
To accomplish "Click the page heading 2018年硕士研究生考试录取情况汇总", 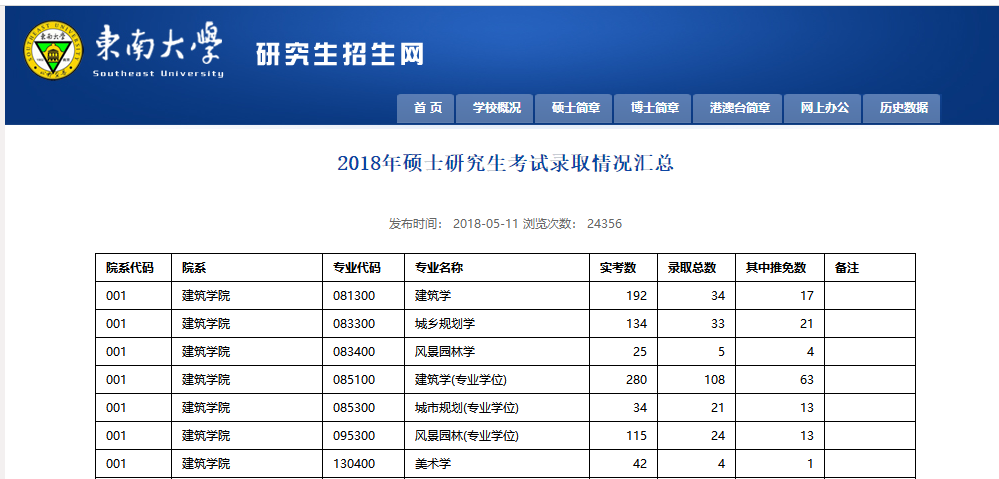I will pos(505,163).
